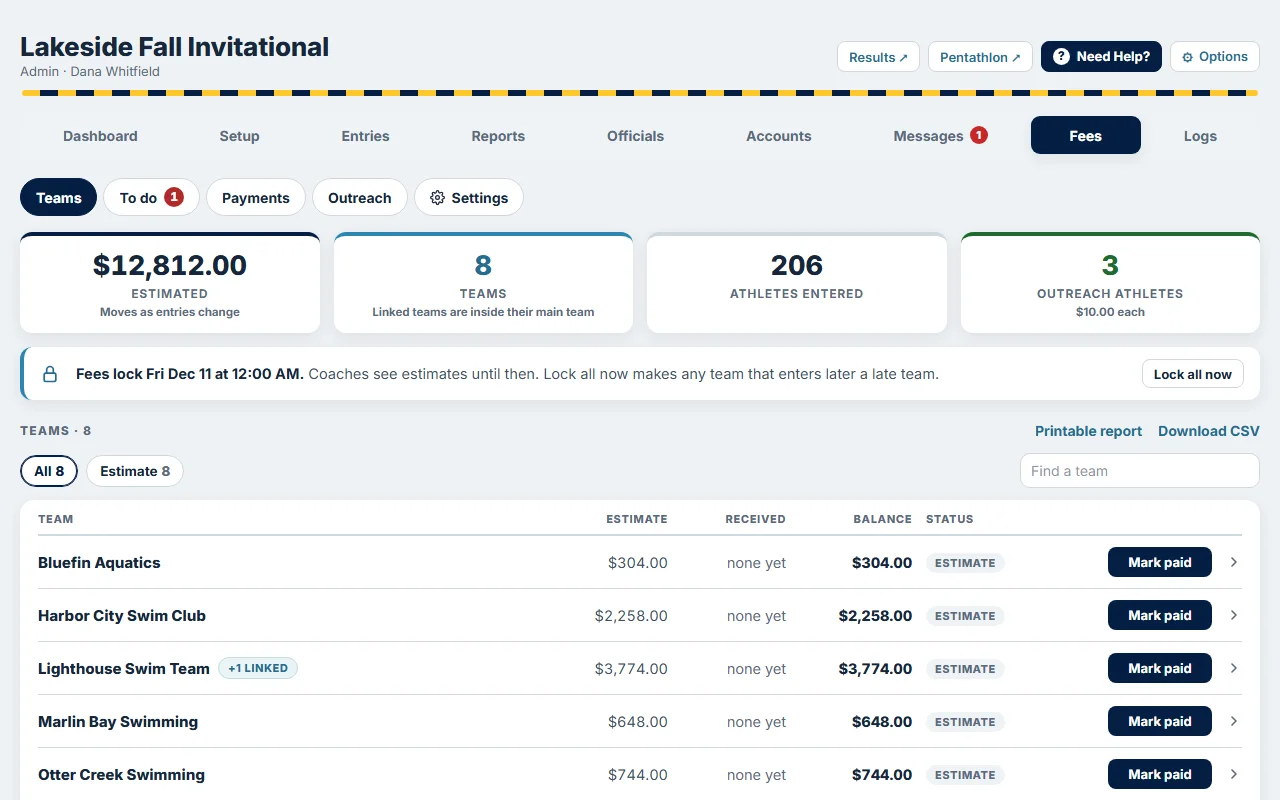Select the Teams sub-tab
The image size is (1280, 800).
pyautogui.click(x=58, y=198)
